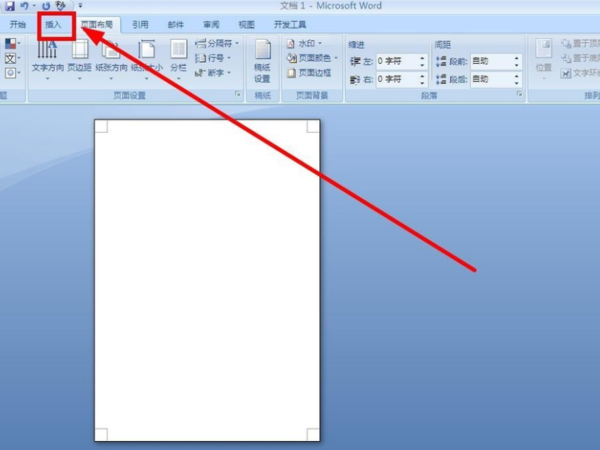The image size is (600, 450).
Task: Click the 位置 position button
Action: [543, 59]
